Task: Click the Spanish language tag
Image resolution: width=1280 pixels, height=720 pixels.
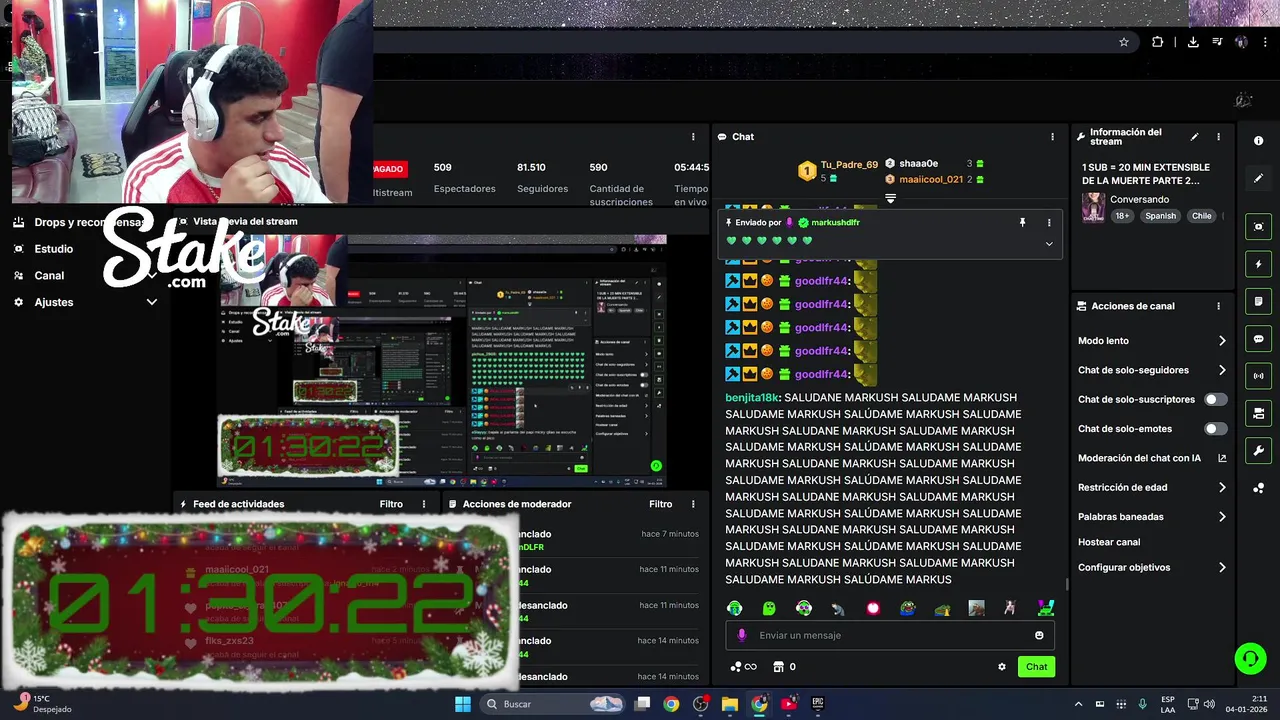Action: (x=1160, y=216)
